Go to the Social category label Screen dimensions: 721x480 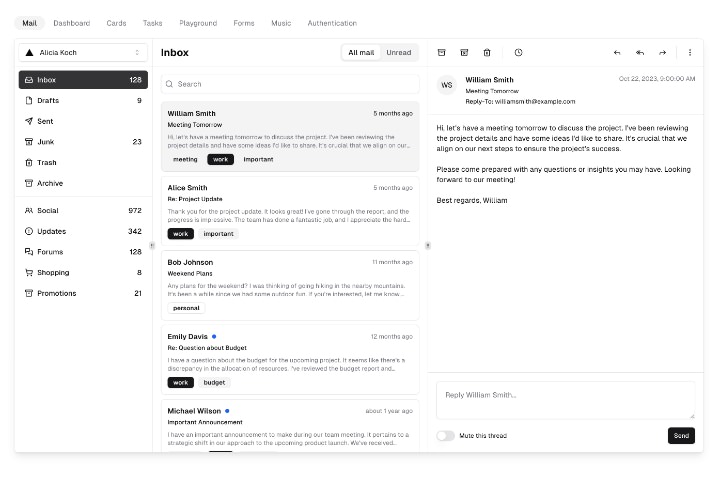(48, 210)
